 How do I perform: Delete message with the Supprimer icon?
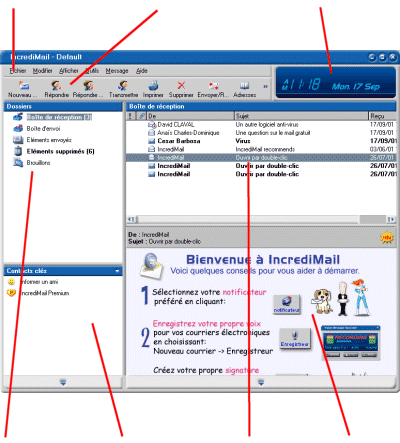click(x=181, y=86)
